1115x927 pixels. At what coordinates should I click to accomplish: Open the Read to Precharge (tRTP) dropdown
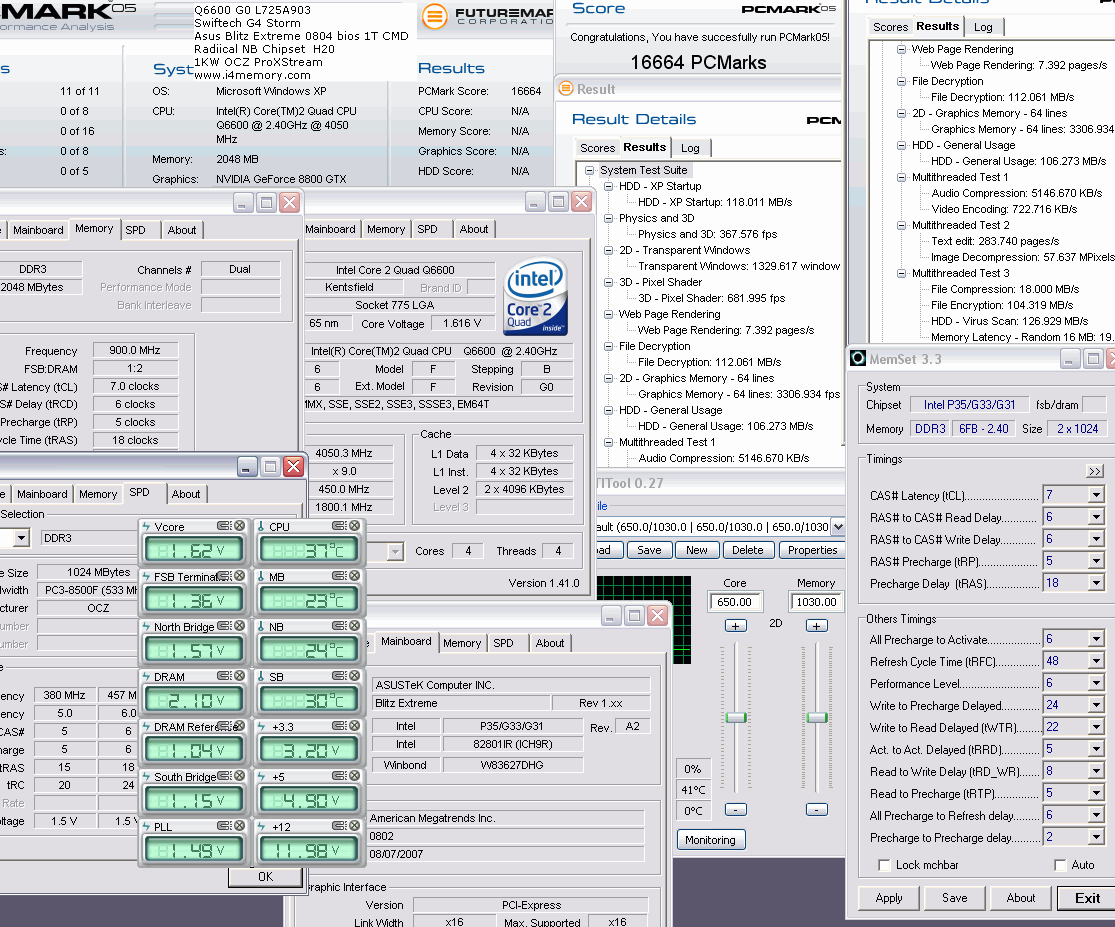pyautogui.click(x=1096, y=793)
